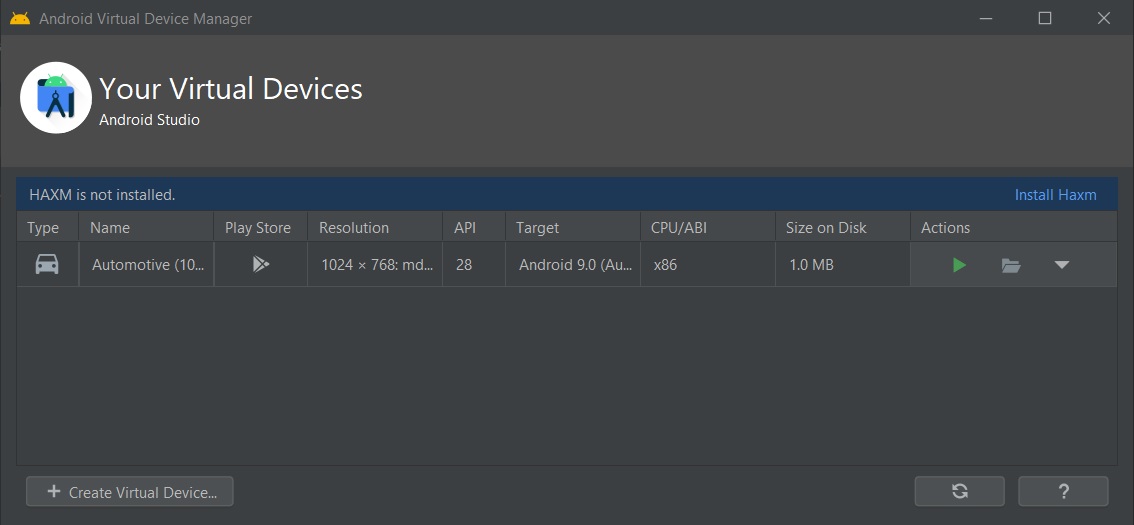Image resolution: width=1134 pixels, height=525 pixels.
Task: Sort by the Size on Disk column
Action: [826, 228]
